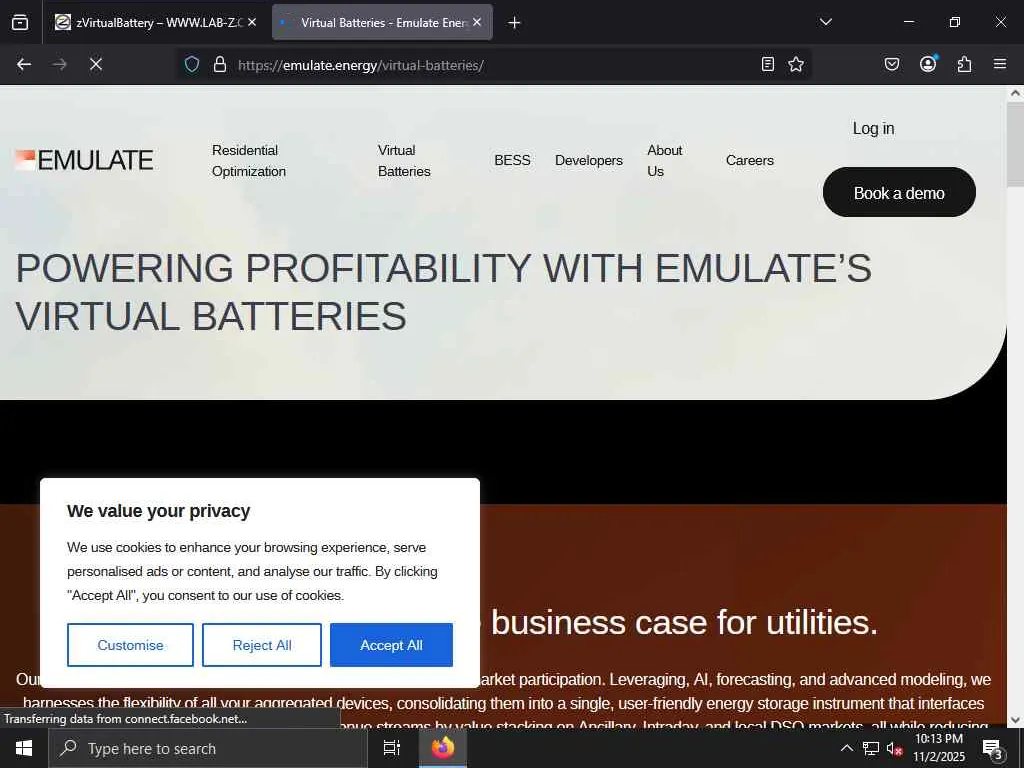Expand the list all tabs chevron
This screenshot has width=1024, height=768.
tap(826, 22)
